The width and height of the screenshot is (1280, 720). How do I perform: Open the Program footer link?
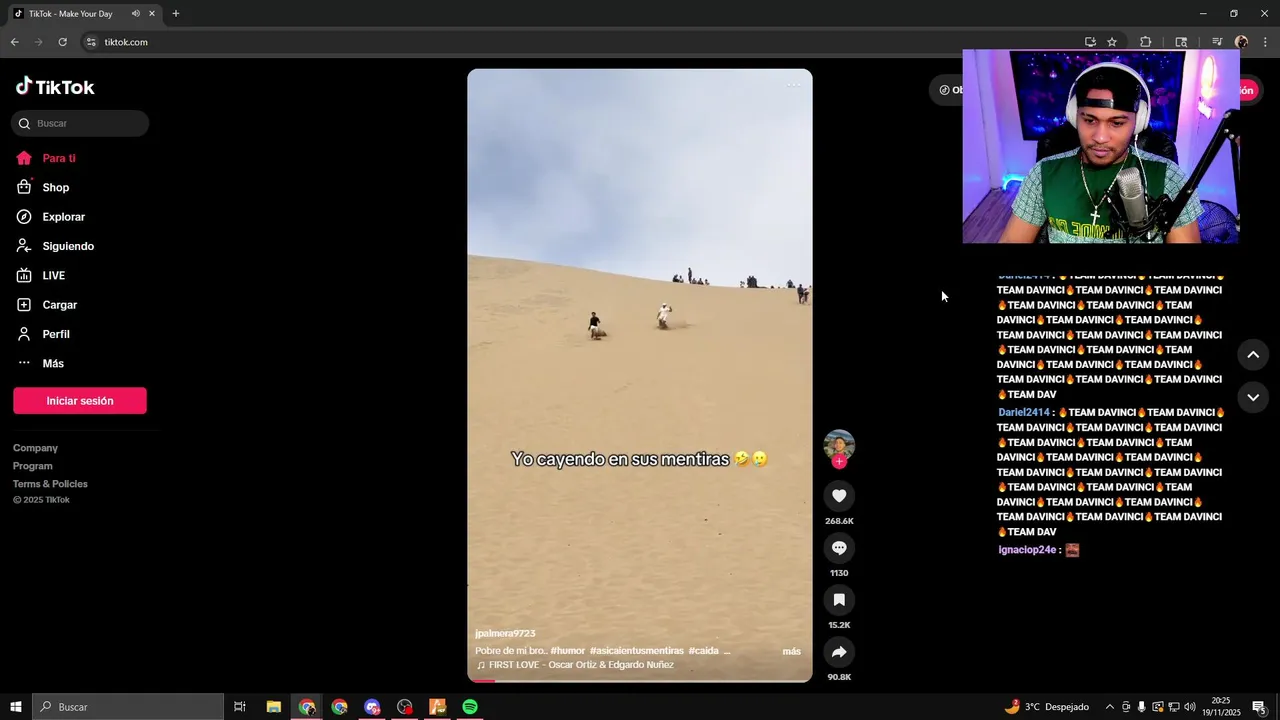coord(33,466)
